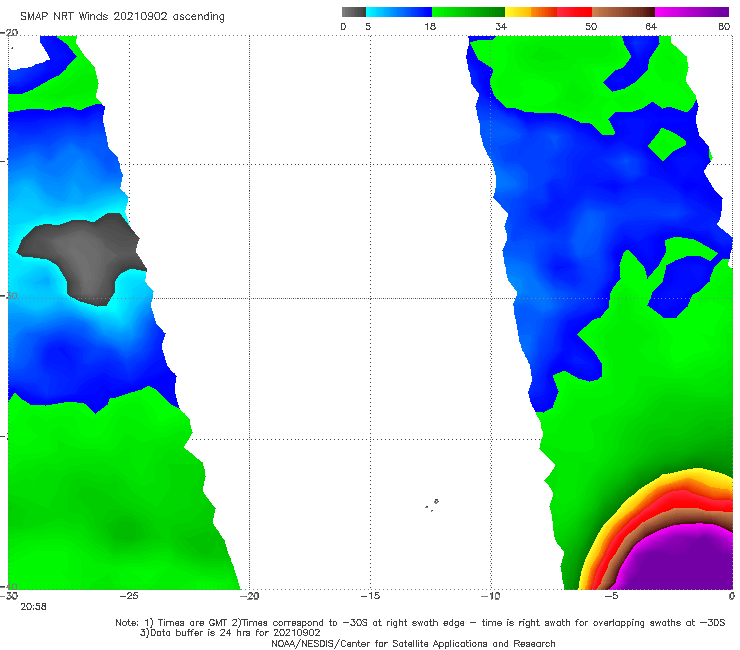Image resolution: width=740 pixels, height=650 pixels.
Task: Click the cyan-to-blue segment of the color bar
Action: [399, 12]
